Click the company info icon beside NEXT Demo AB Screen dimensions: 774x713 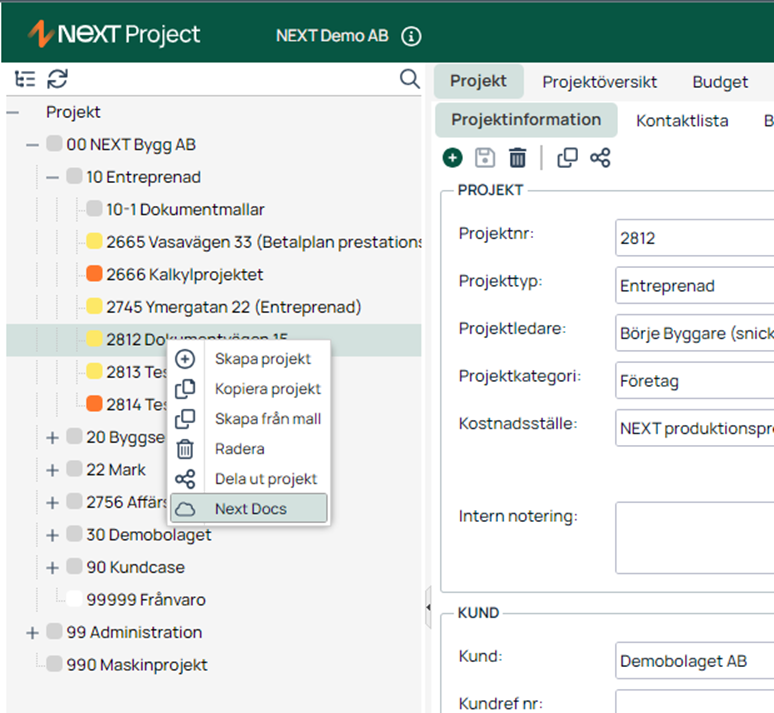pyautogui.click(x=411, y=36)
